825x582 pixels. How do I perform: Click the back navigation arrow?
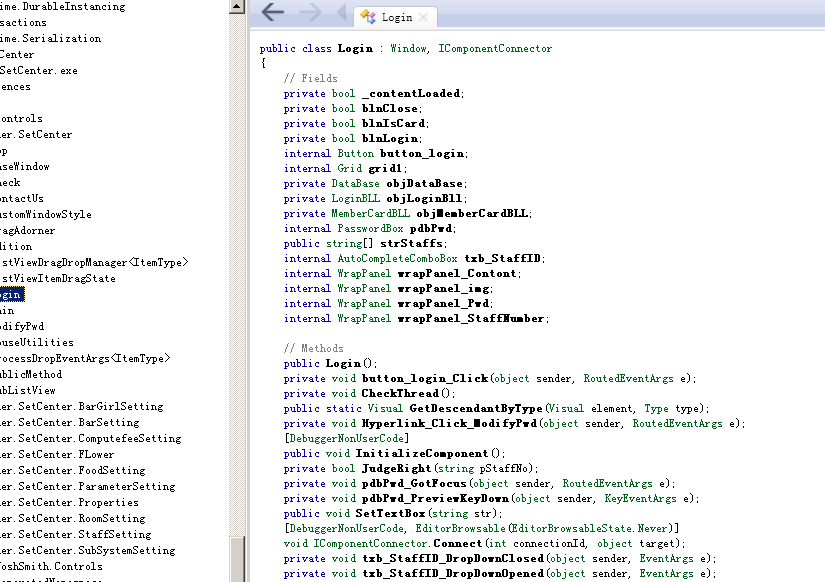tap(272, 13)
